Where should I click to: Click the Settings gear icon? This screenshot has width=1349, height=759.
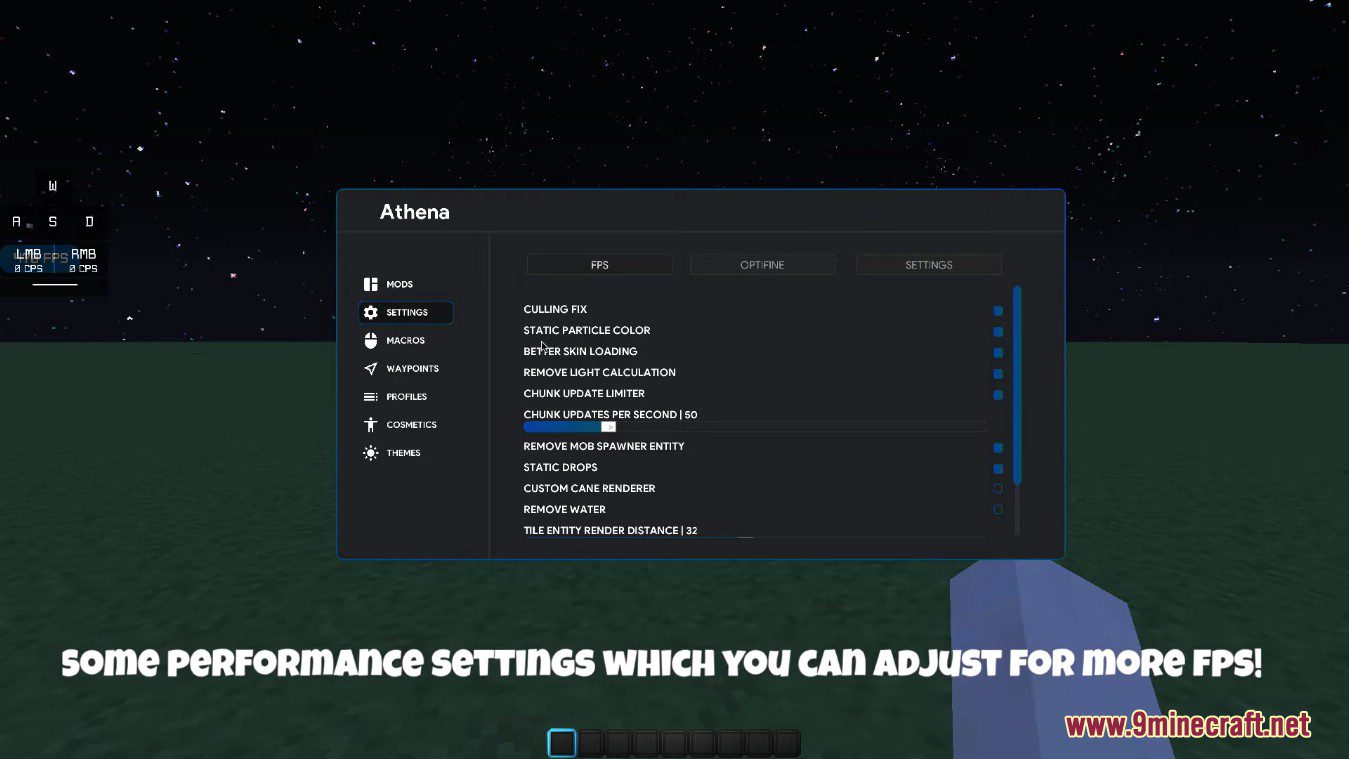[371, 313]
